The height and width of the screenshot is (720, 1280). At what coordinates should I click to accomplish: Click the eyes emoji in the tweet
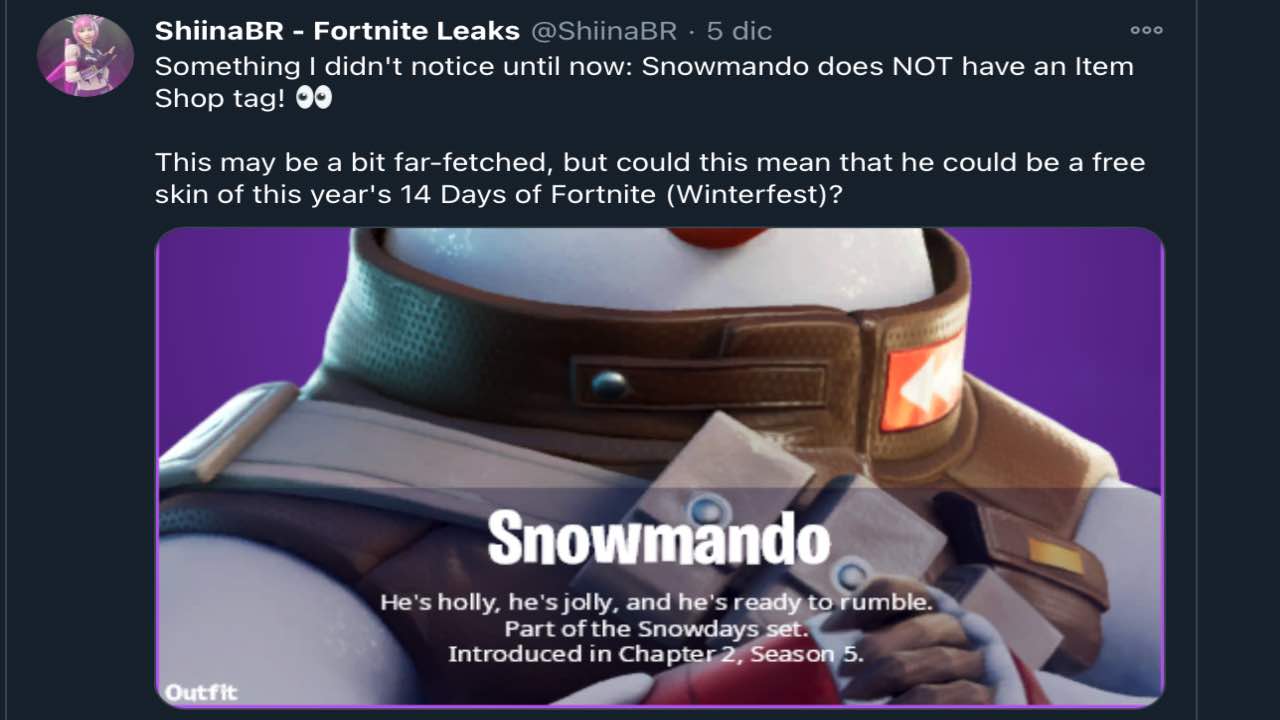tap(314, 98)
